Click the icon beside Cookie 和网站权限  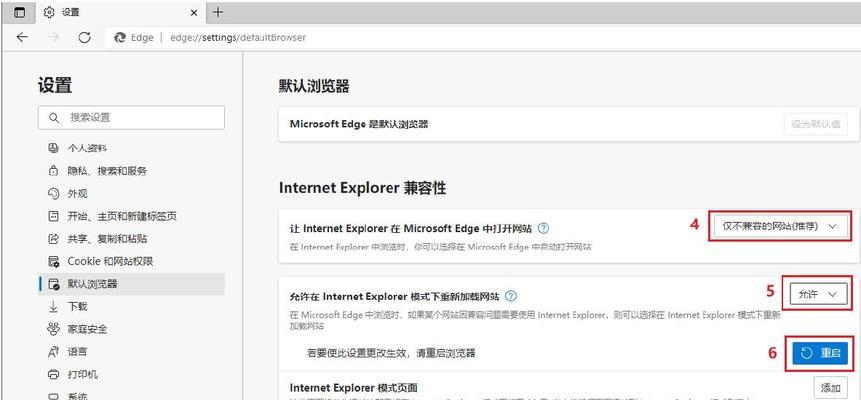[53, 262]
